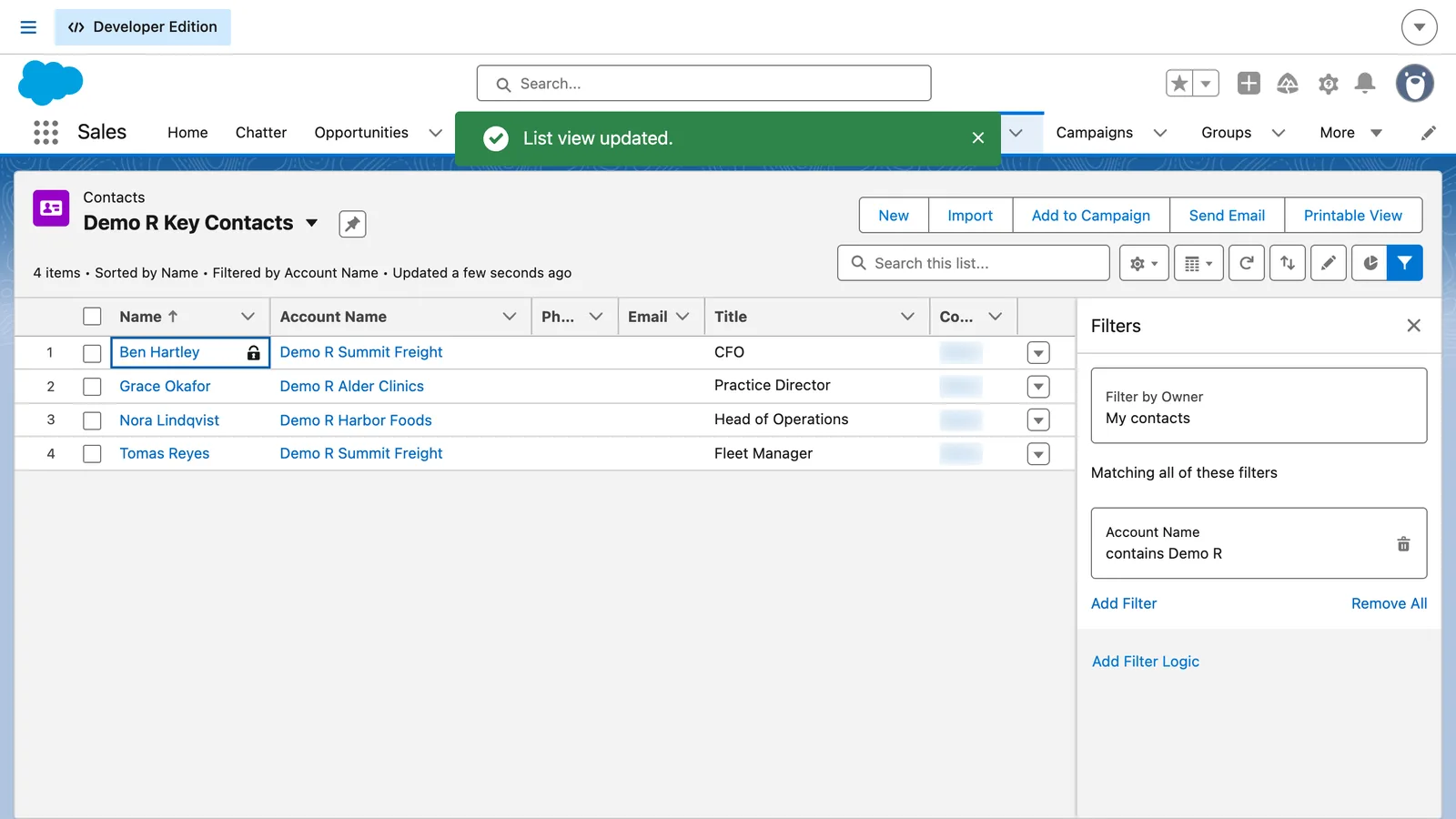
Task: Show the charts panel
Action: (x=1370, y=263)
